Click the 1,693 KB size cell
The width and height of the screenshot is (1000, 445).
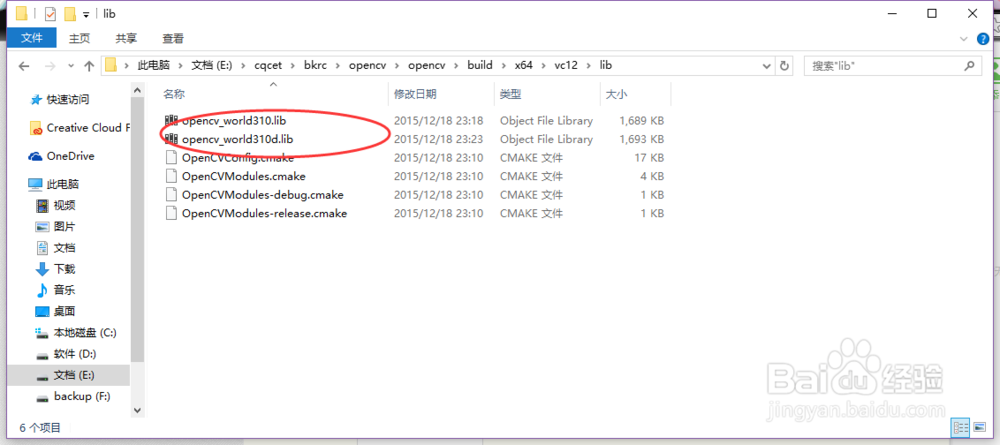pyautogui.click(x=642, y=139)
